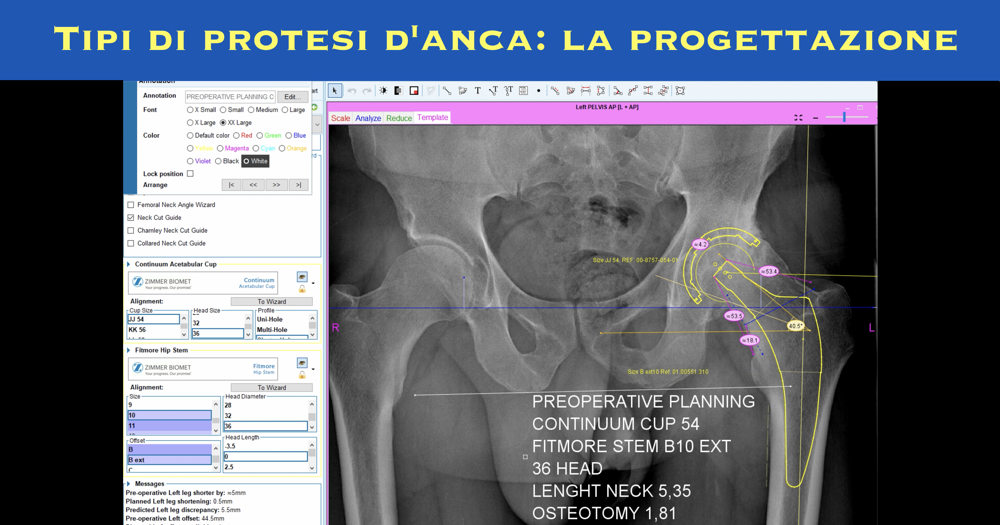This screenshot has height=525, width=1000.
Task: Collapse the Fitmore Hip Stem section
Action: pyautogui.click(x=129, y=350)
